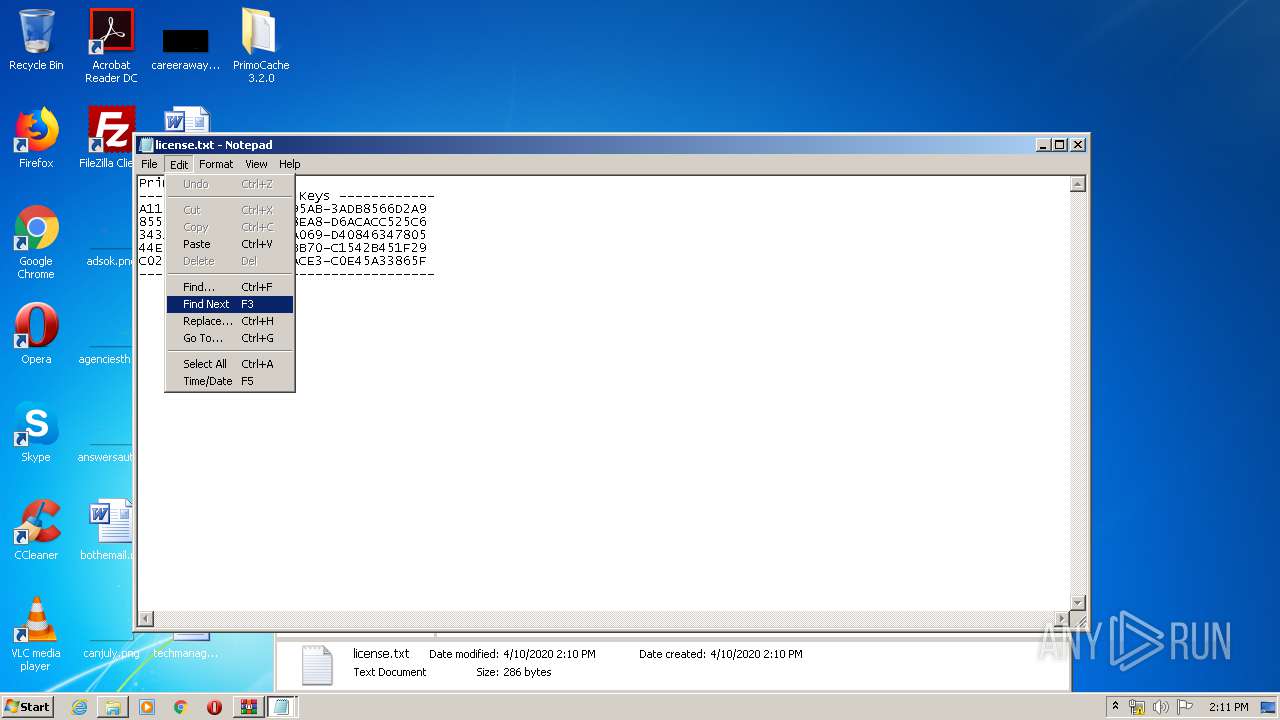The width and height of the screenshot is (1280, 720).
Task: Open the PrimoCache 3.2.0 folder
Action: pos(261,46)
